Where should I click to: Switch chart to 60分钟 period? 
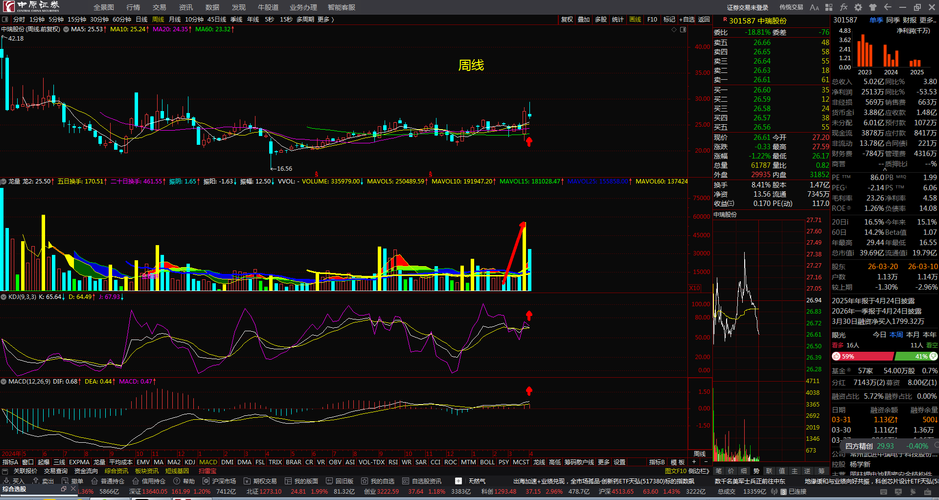pos(122,19)
